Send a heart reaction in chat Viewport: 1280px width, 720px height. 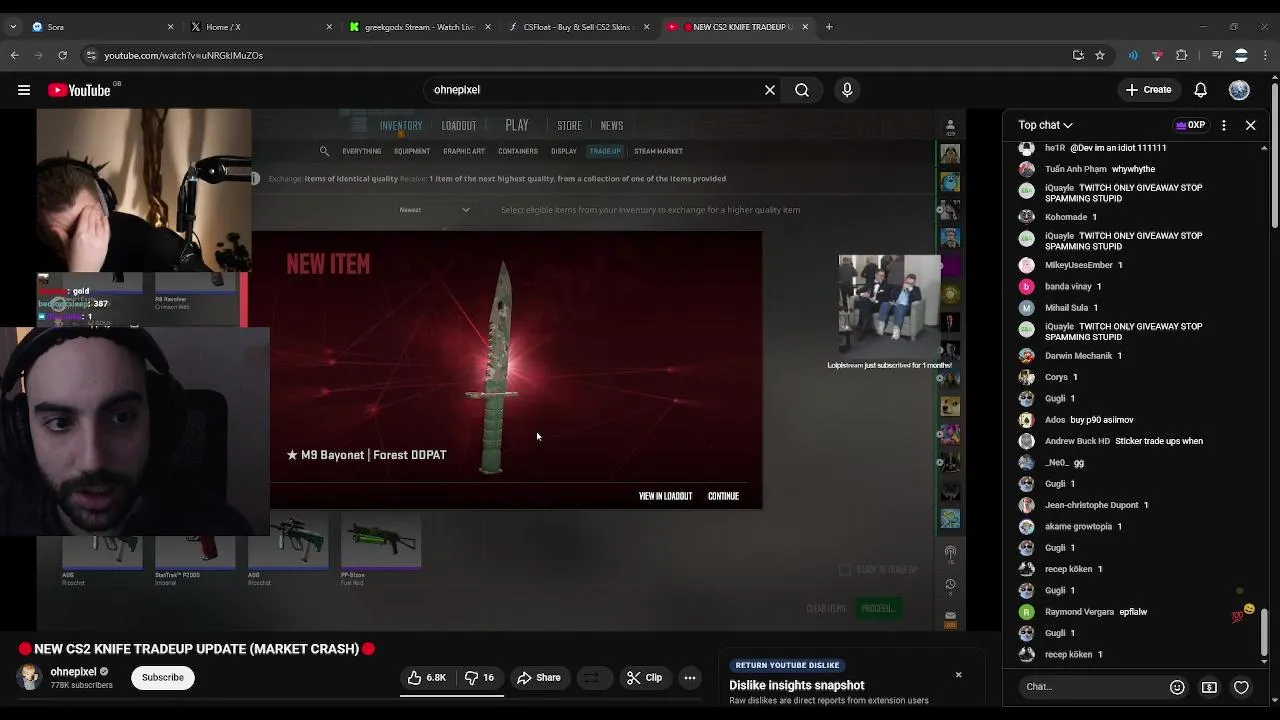tap(1241, 687)
